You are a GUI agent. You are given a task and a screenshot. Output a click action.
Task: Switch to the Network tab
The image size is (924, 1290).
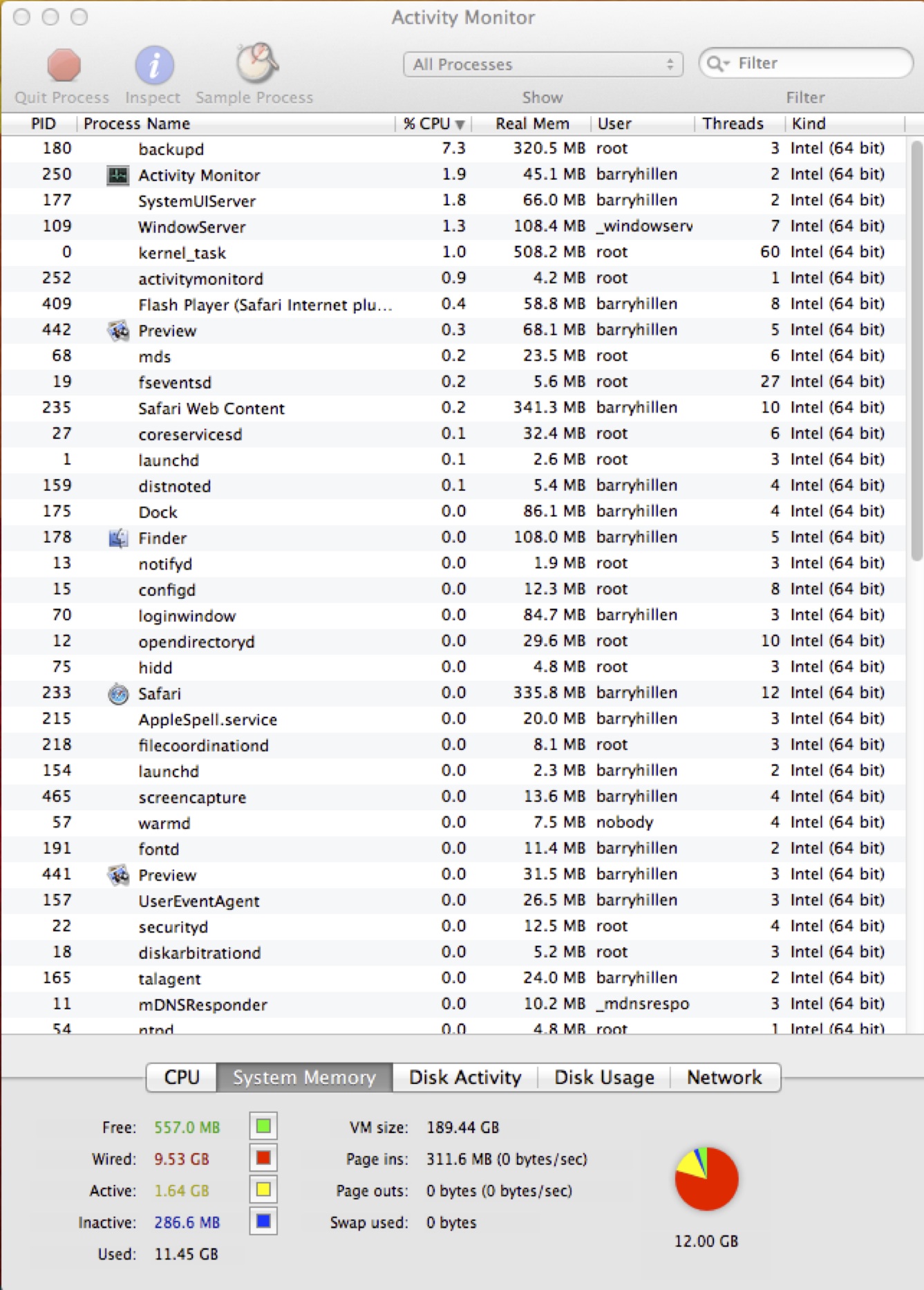click(724, 1077)
